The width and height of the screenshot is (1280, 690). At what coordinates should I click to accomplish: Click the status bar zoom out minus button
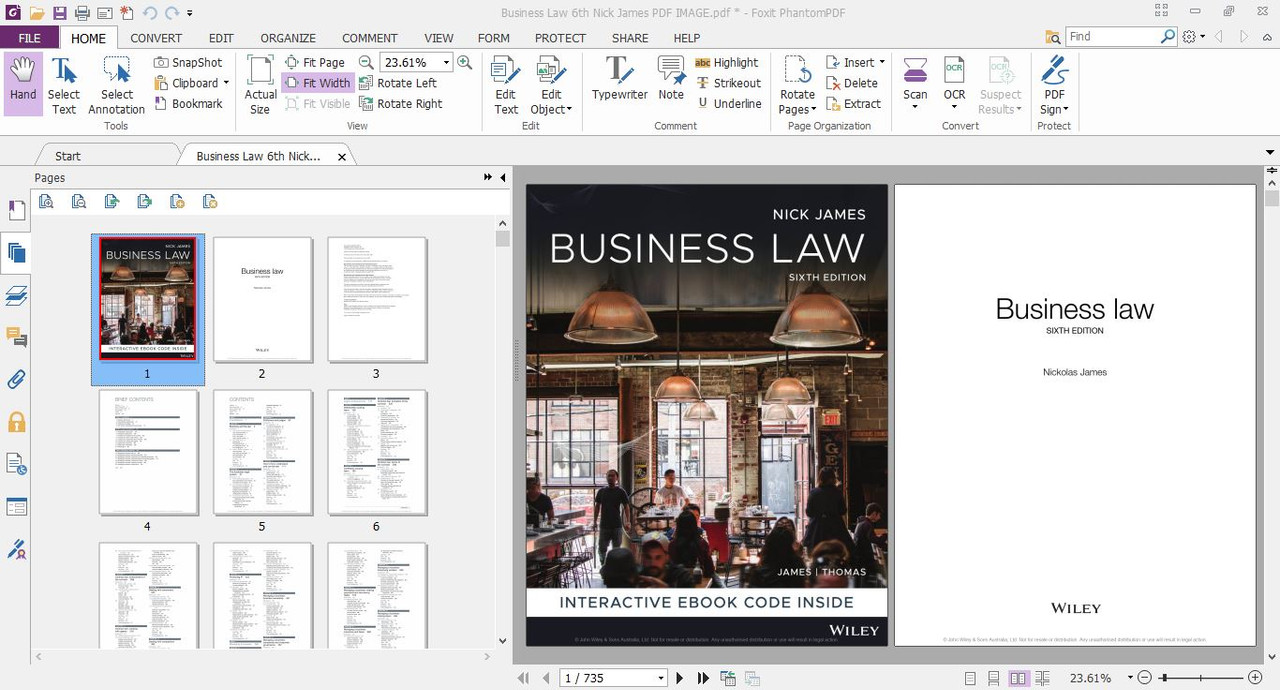point(1145,678)
